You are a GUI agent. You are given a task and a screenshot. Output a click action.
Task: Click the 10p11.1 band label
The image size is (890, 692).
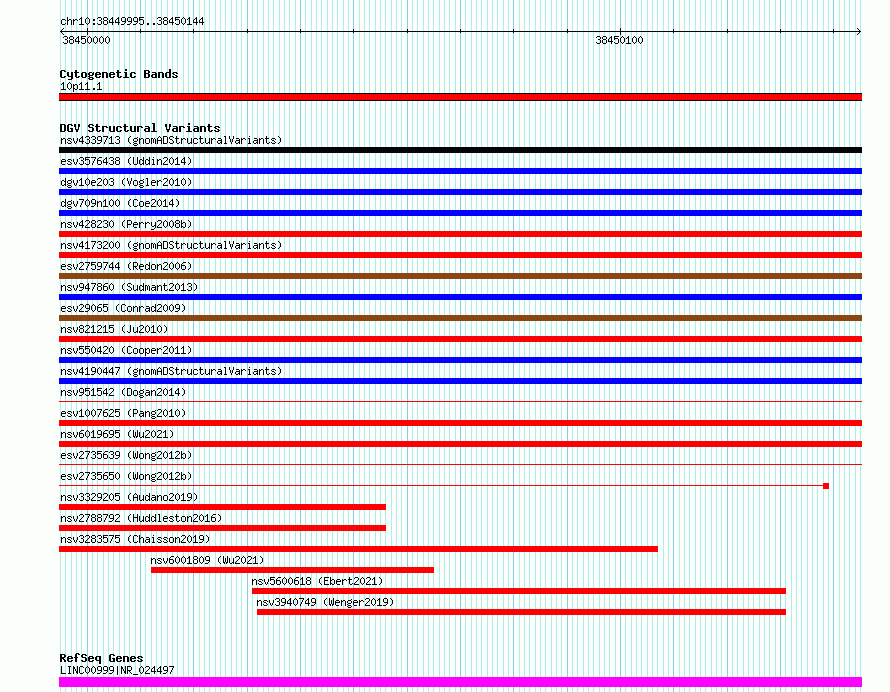(x=81, y=86)
